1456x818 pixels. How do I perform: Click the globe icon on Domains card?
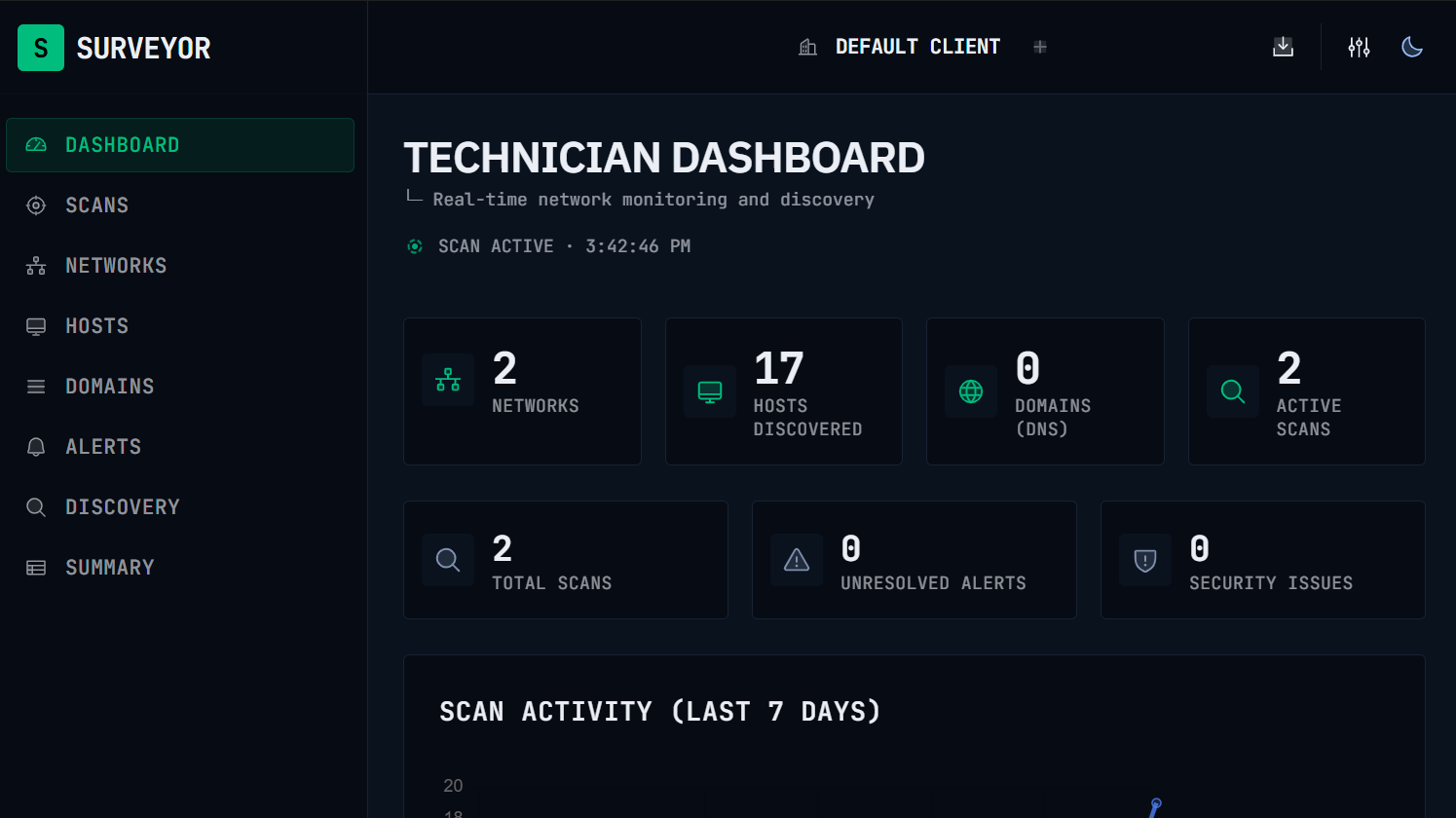click(x=971, y=391)
